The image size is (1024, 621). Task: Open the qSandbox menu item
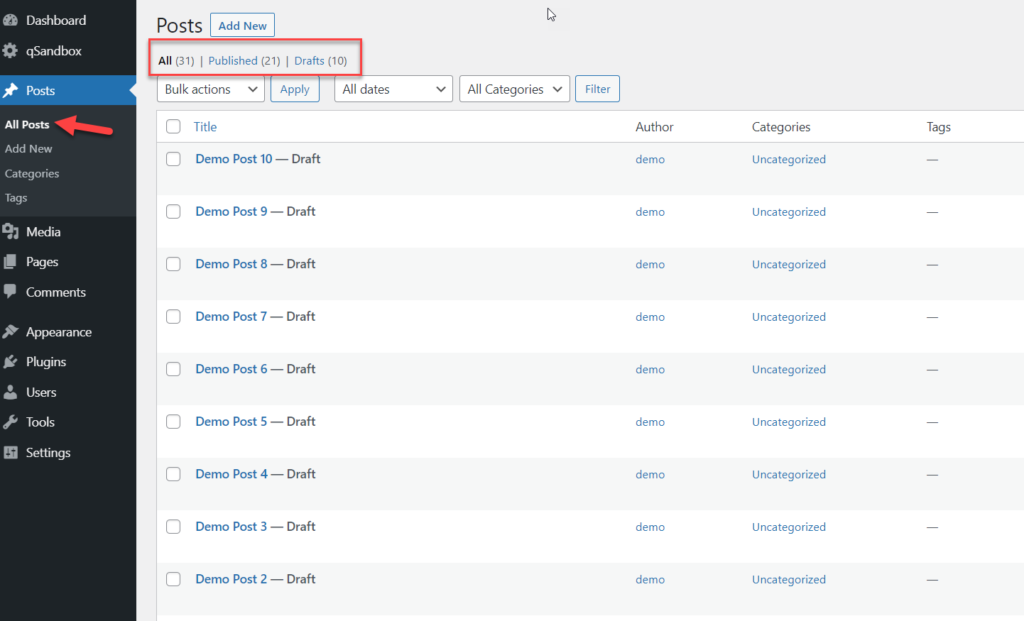click(54, 50)
